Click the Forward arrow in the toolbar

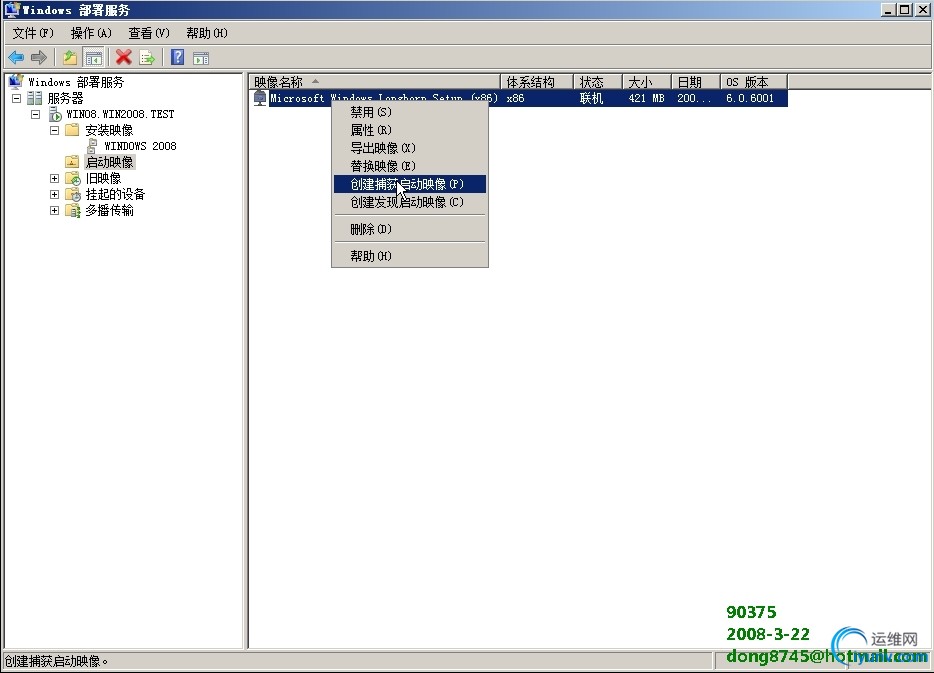pyautogui.click(x=39, y=58)
